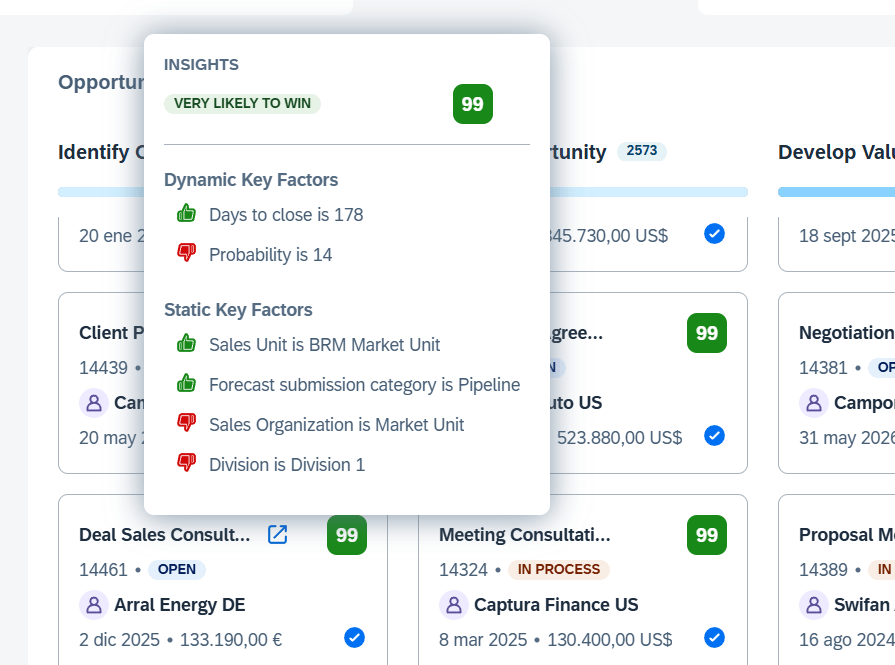Toggle checkmark on Deal Sales Consult card

(x=354, y=638)
